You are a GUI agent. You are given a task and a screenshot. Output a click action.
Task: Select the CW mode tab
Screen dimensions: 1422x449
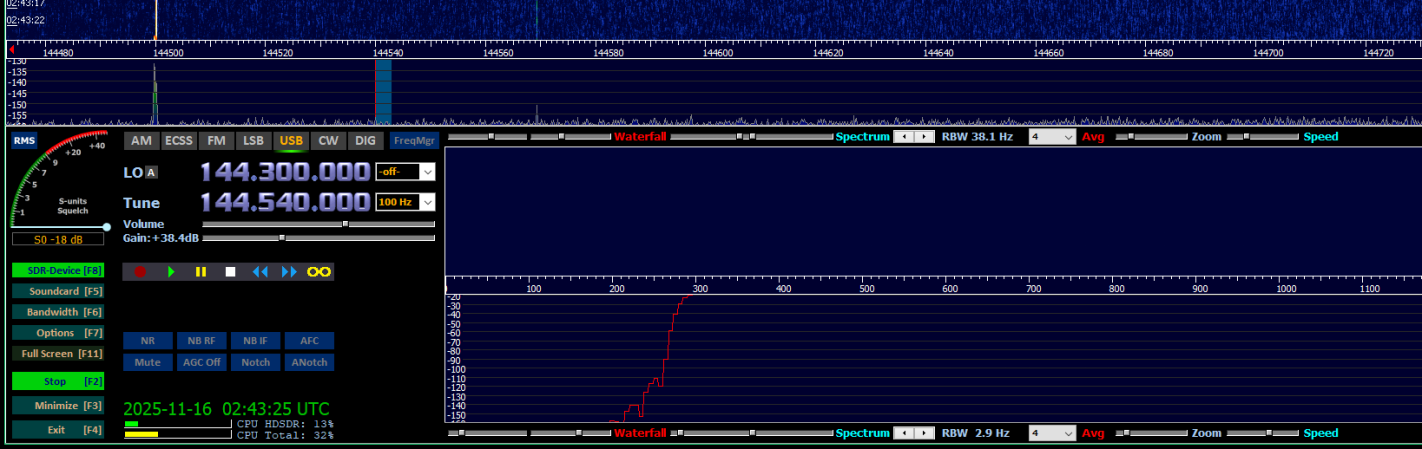pos(328,141)
